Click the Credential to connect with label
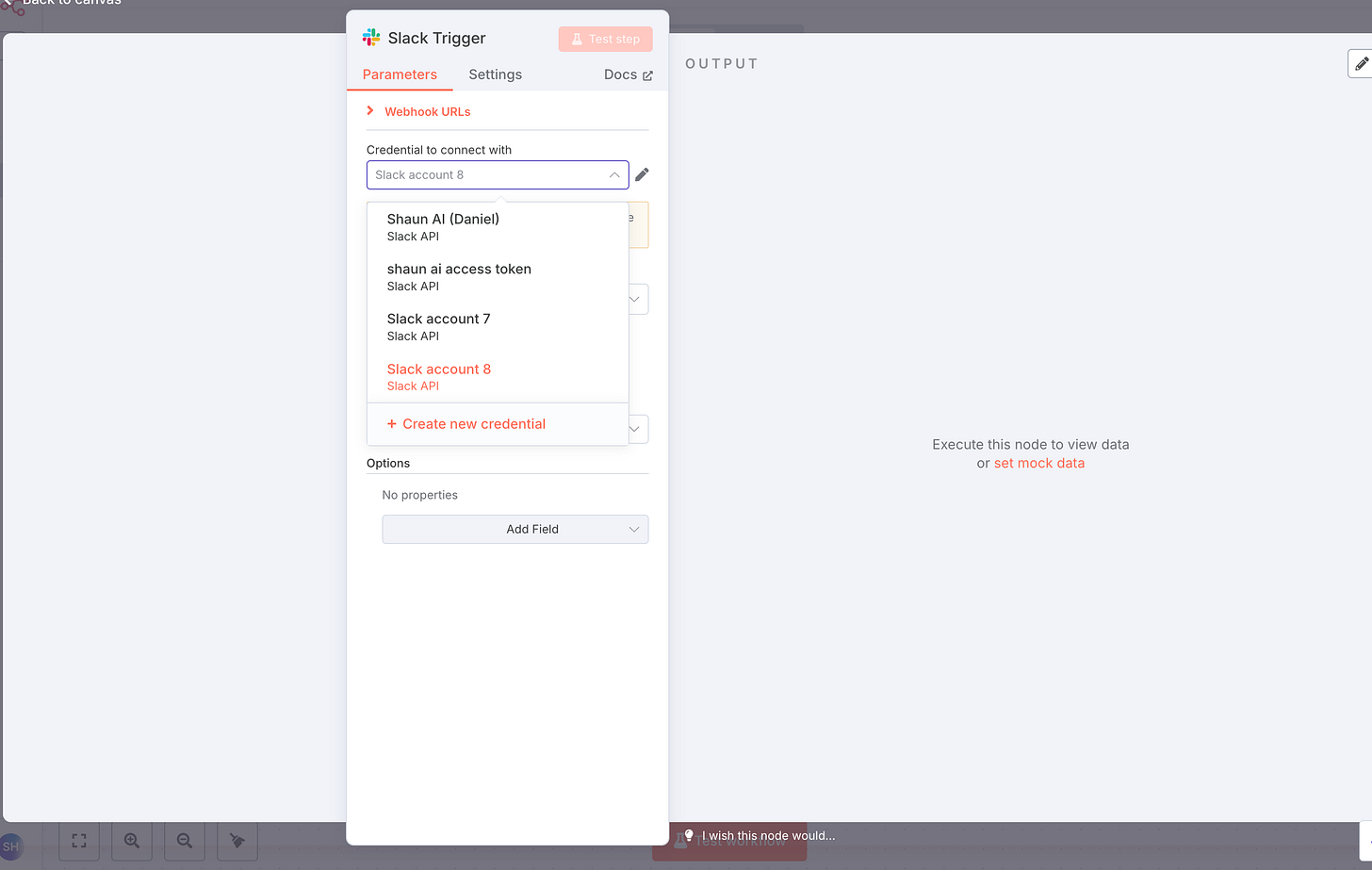Viewport: 1372px width, 870px height. click(x=439, y=150)
